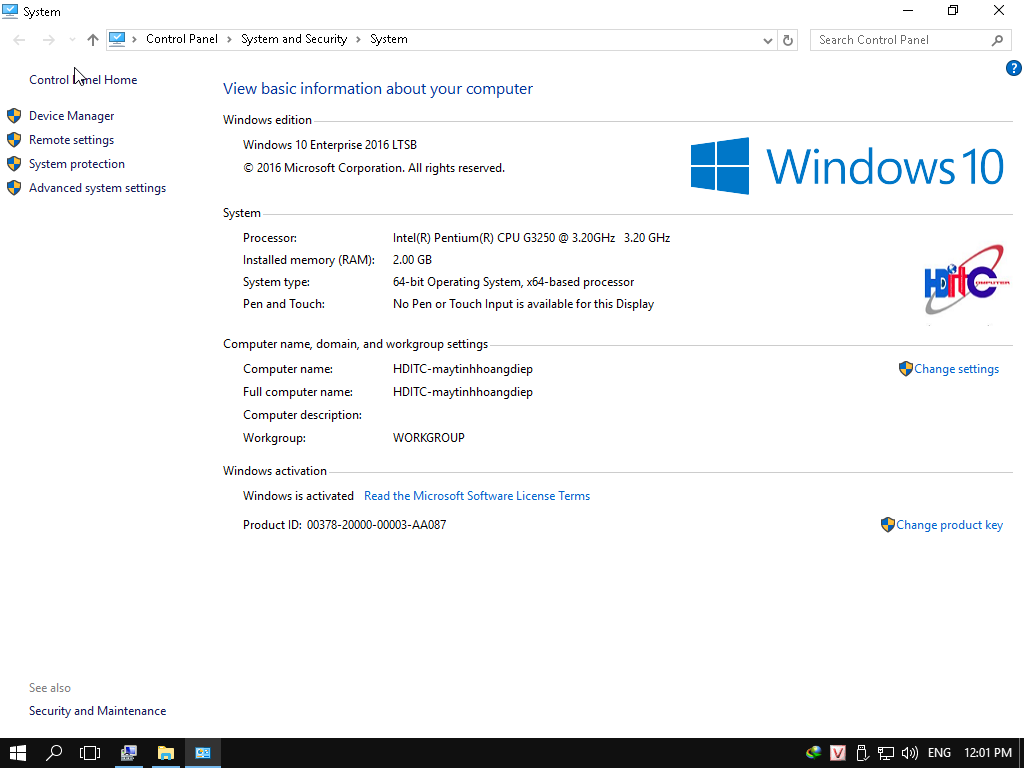
Task: Go up one level with Up arrow
Action: pyautogui.click(x=93, y=40)
